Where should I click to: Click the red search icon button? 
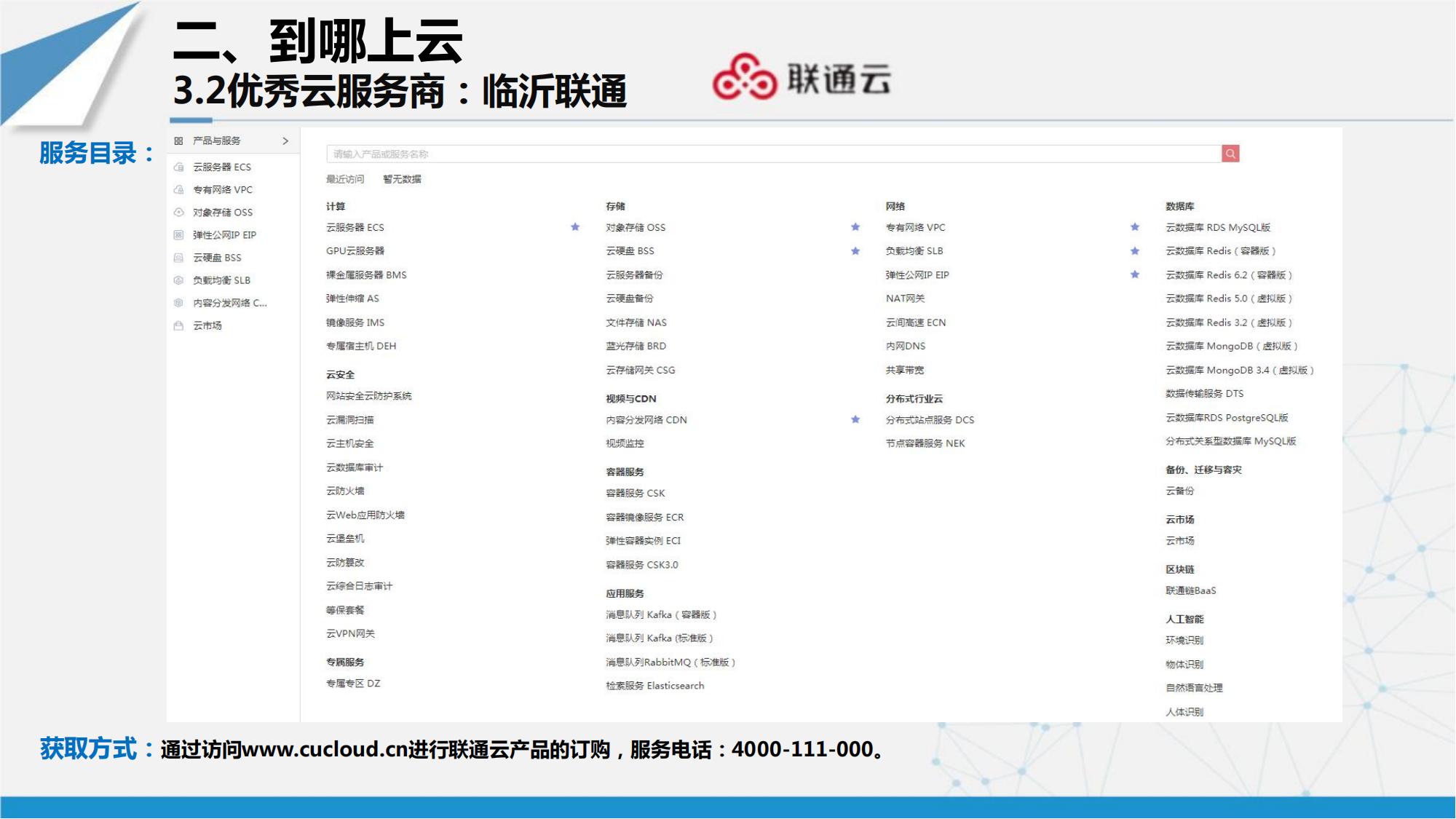pos(1230,154)
